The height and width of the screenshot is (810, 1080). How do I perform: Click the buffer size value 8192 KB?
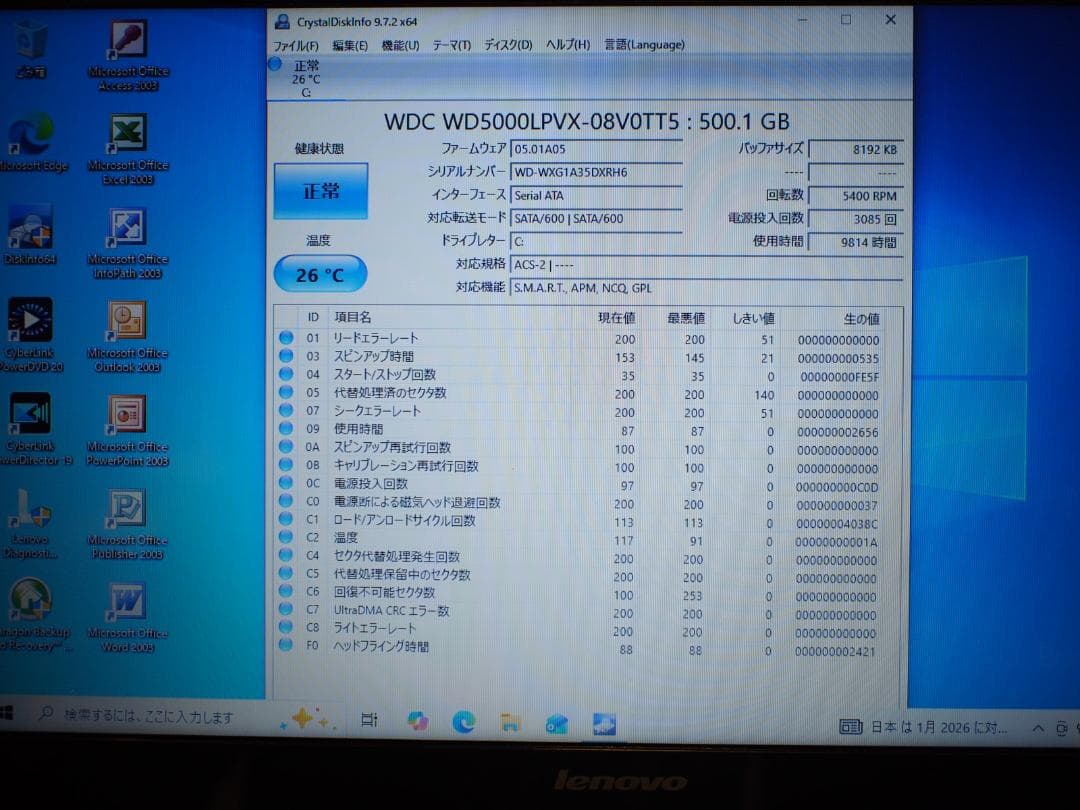(855, 149)
